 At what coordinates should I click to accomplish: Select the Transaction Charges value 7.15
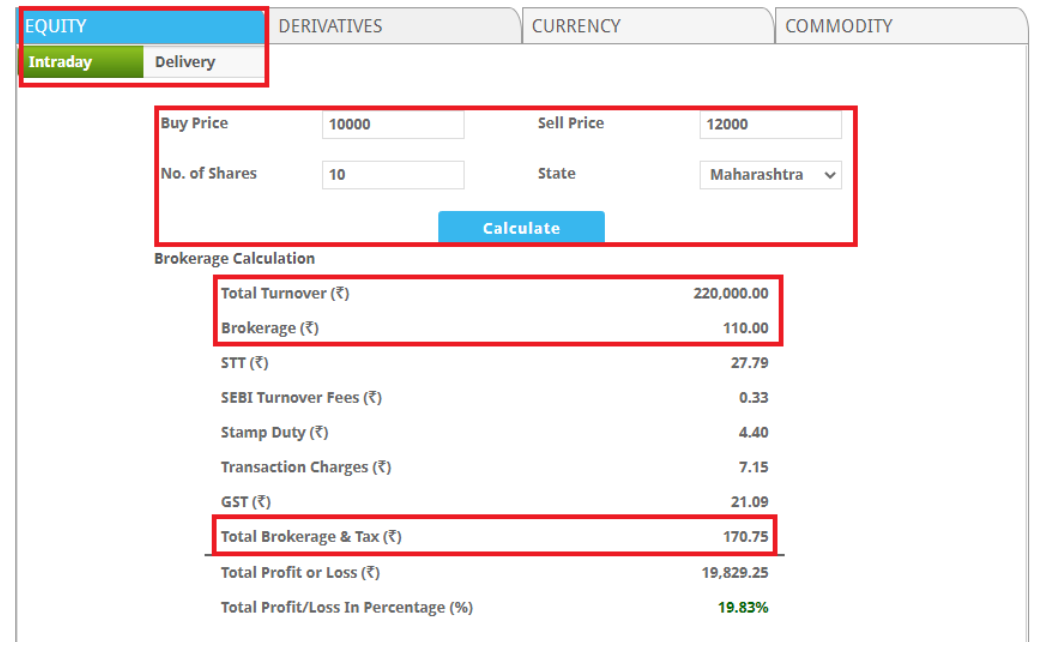tap(753, 467)
